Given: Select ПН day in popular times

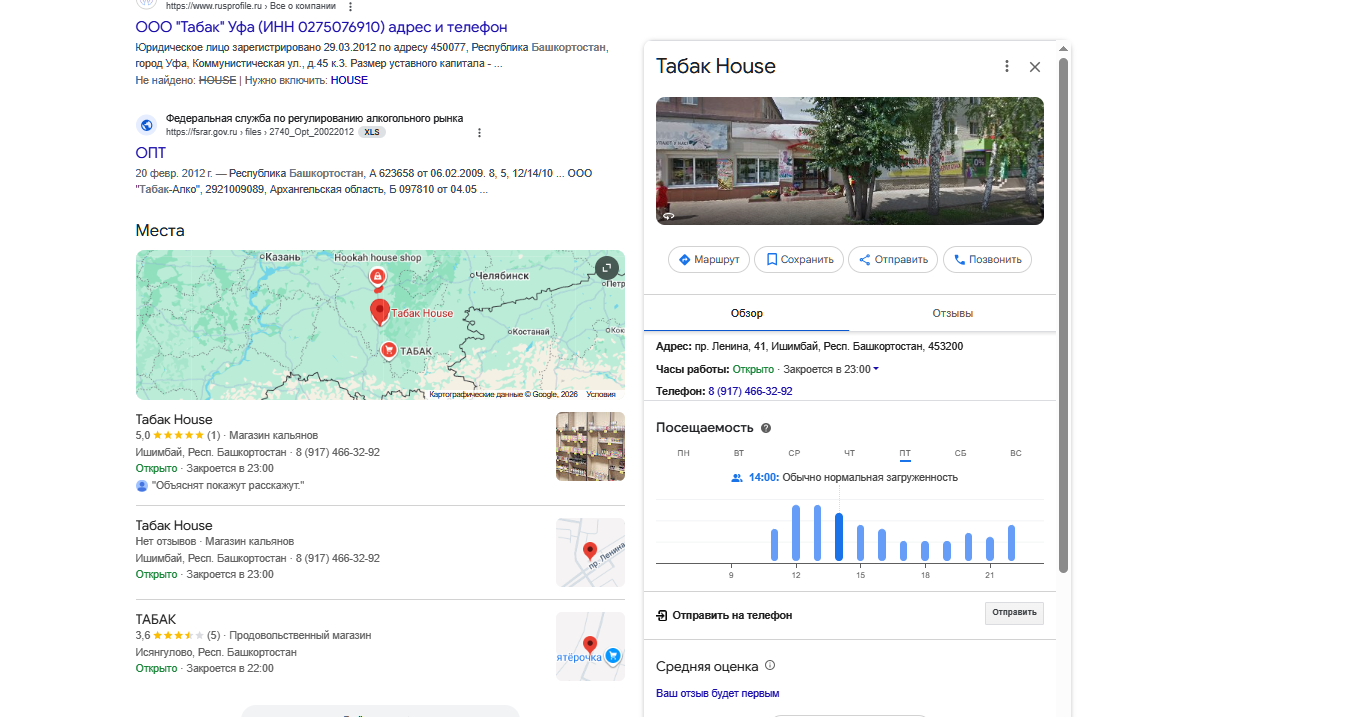Looking at the screenshot, I should (683, 453).
